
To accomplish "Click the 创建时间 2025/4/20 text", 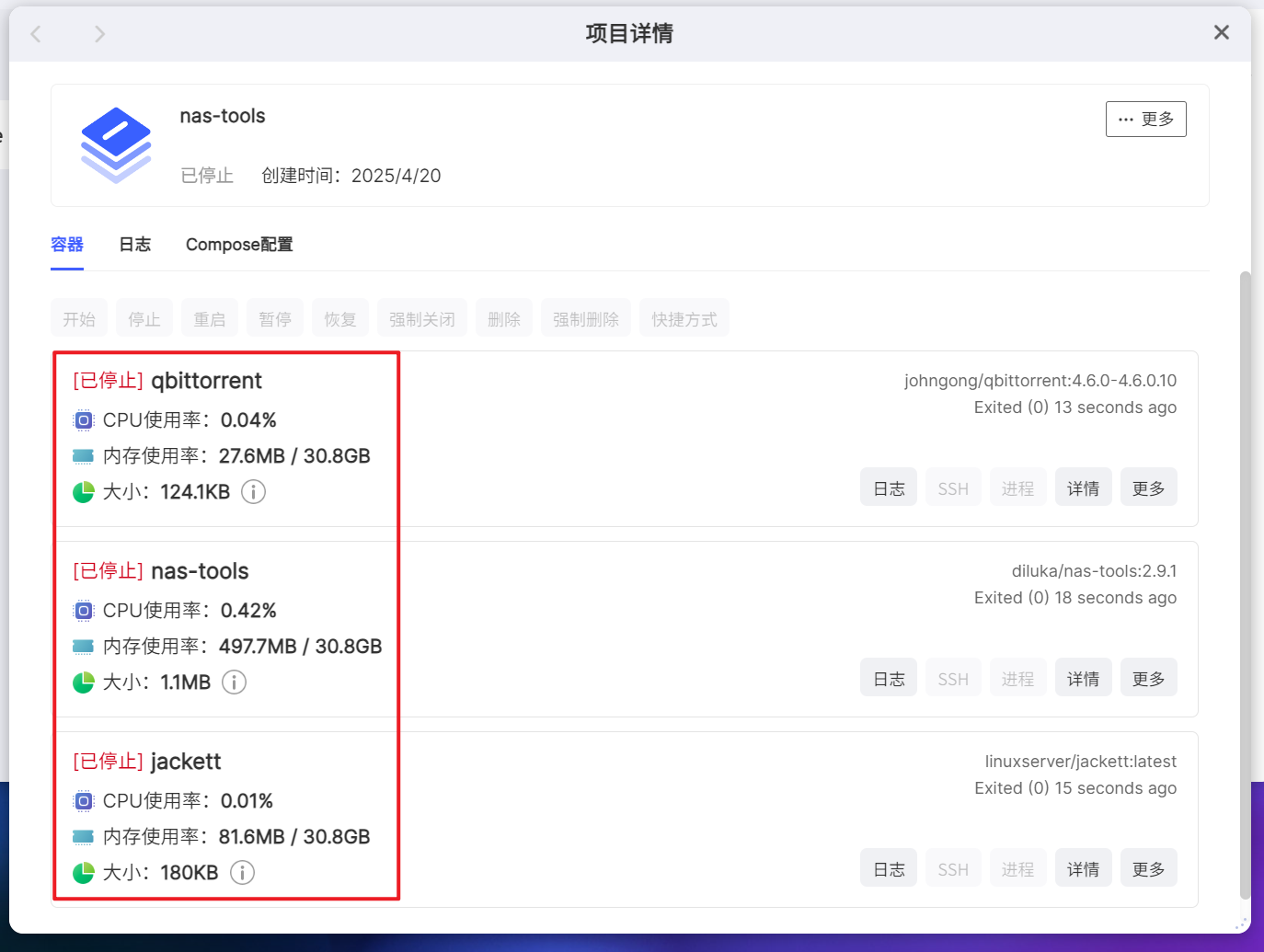I will point(351,176).
